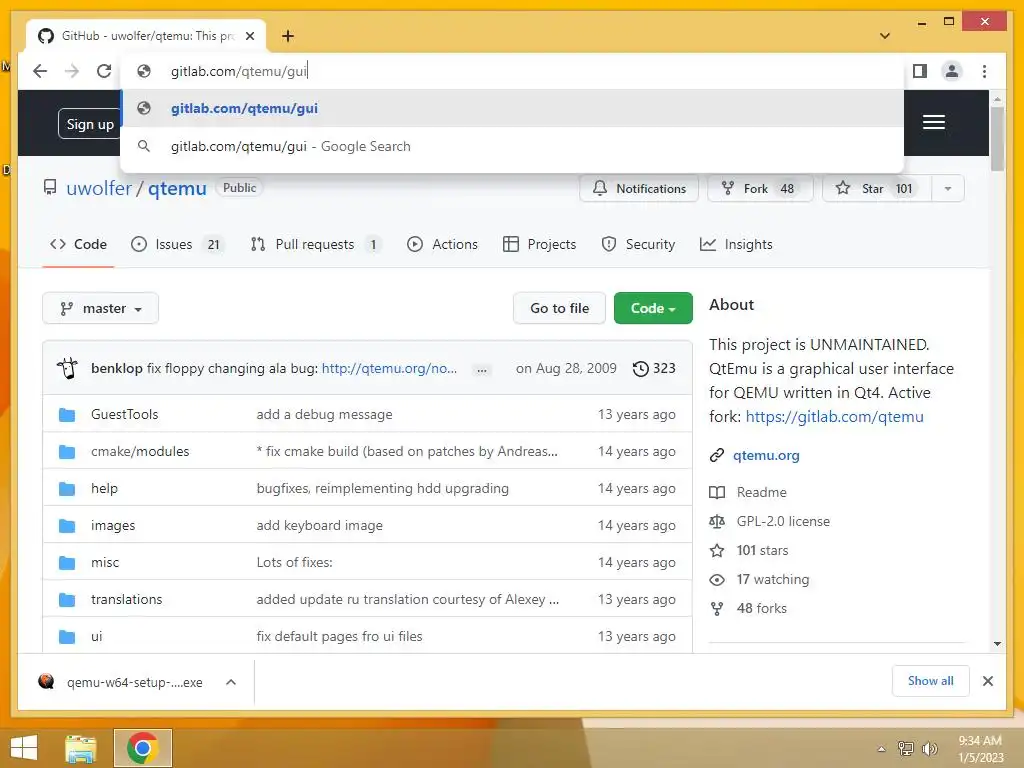The image size is (1024, 768).
Task: Switch to the Security tab
Action: pyautogui.click(x=638, y=244)
